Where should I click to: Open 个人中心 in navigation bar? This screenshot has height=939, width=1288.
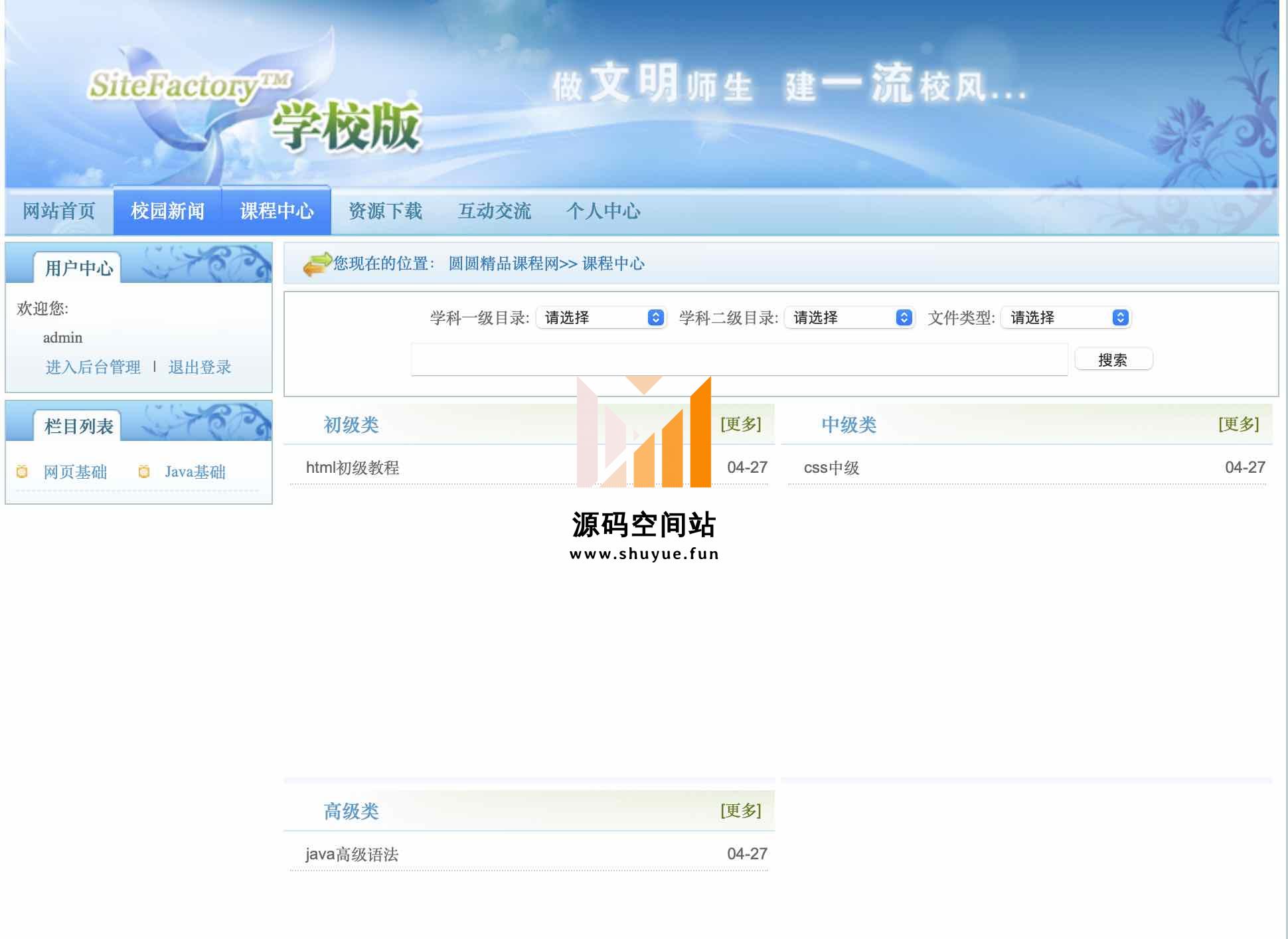pos(603,211)
